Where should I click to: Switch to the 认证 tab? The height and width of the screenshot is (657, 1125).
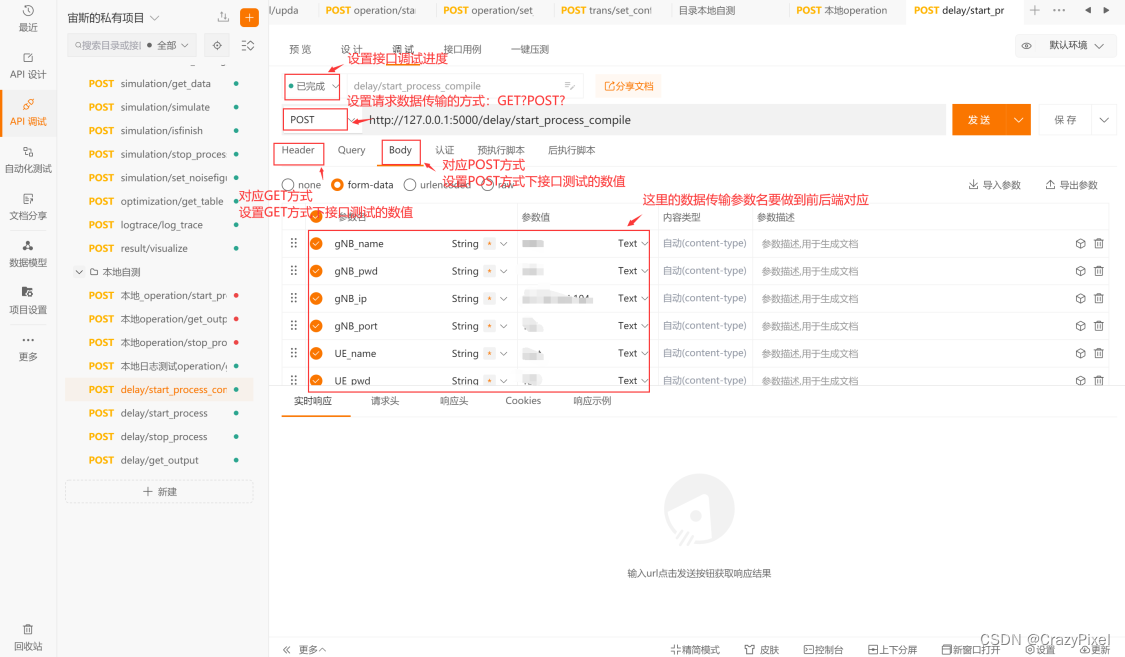click(445, 150)
